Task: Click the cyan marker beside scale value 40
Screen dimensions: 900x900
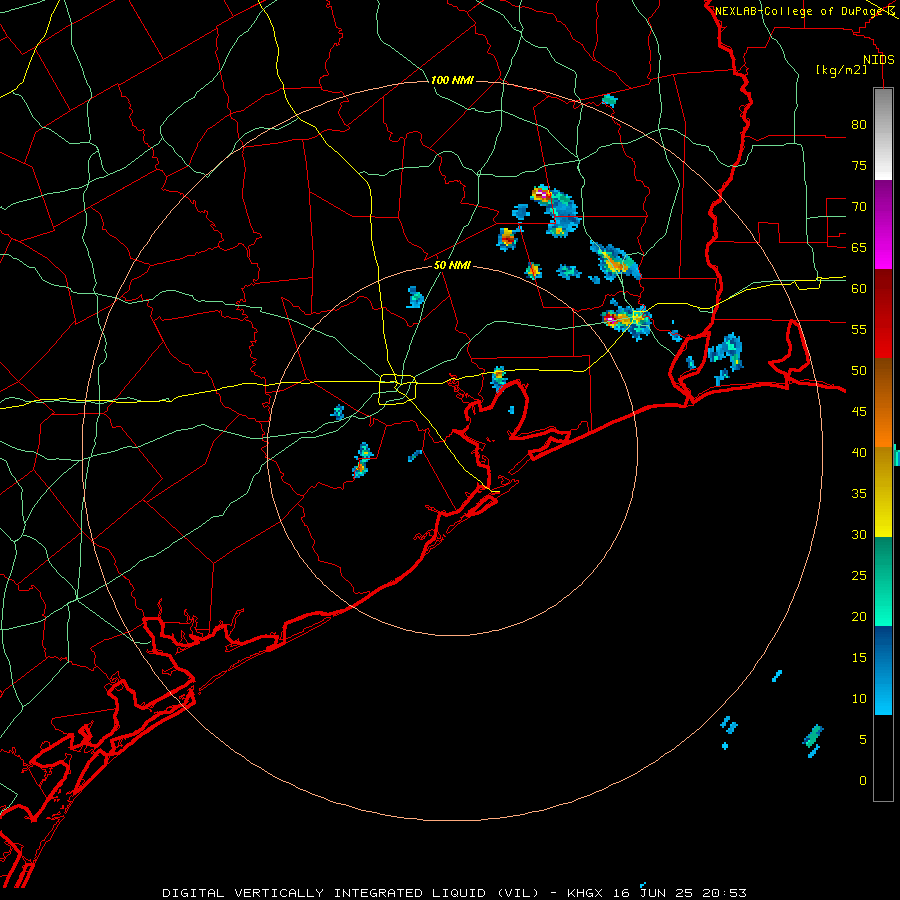Action: 896,455
